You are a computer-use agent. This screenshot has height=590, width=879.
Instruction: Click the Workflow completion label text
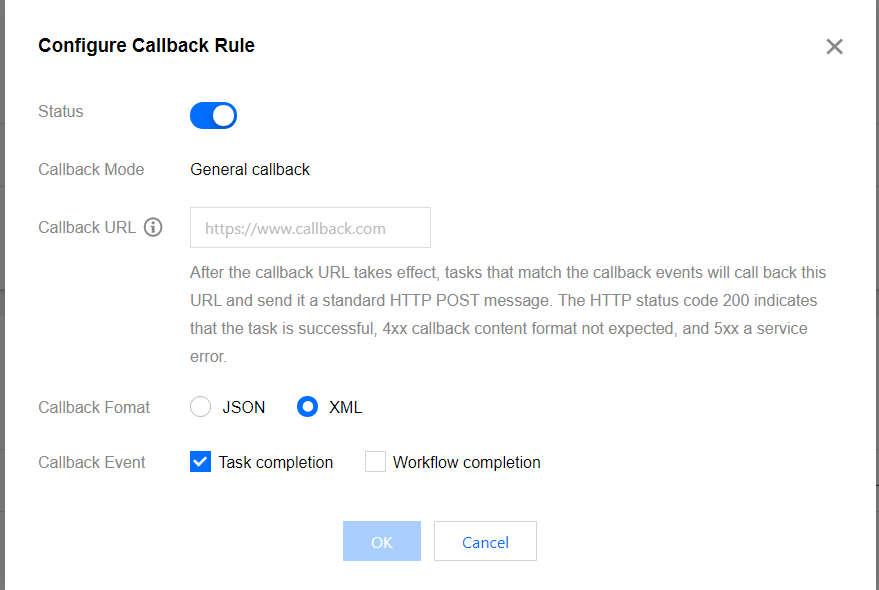pyautogui.click(x=466, y=462)
